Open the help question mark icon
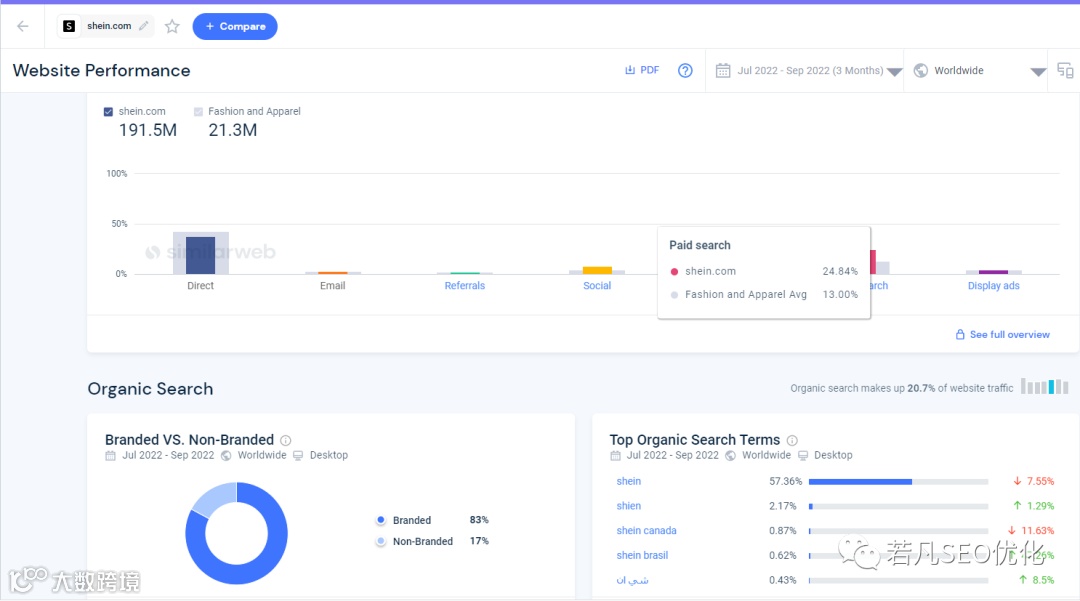This screenshot has height=601, width=1080. tap(685, 70)
